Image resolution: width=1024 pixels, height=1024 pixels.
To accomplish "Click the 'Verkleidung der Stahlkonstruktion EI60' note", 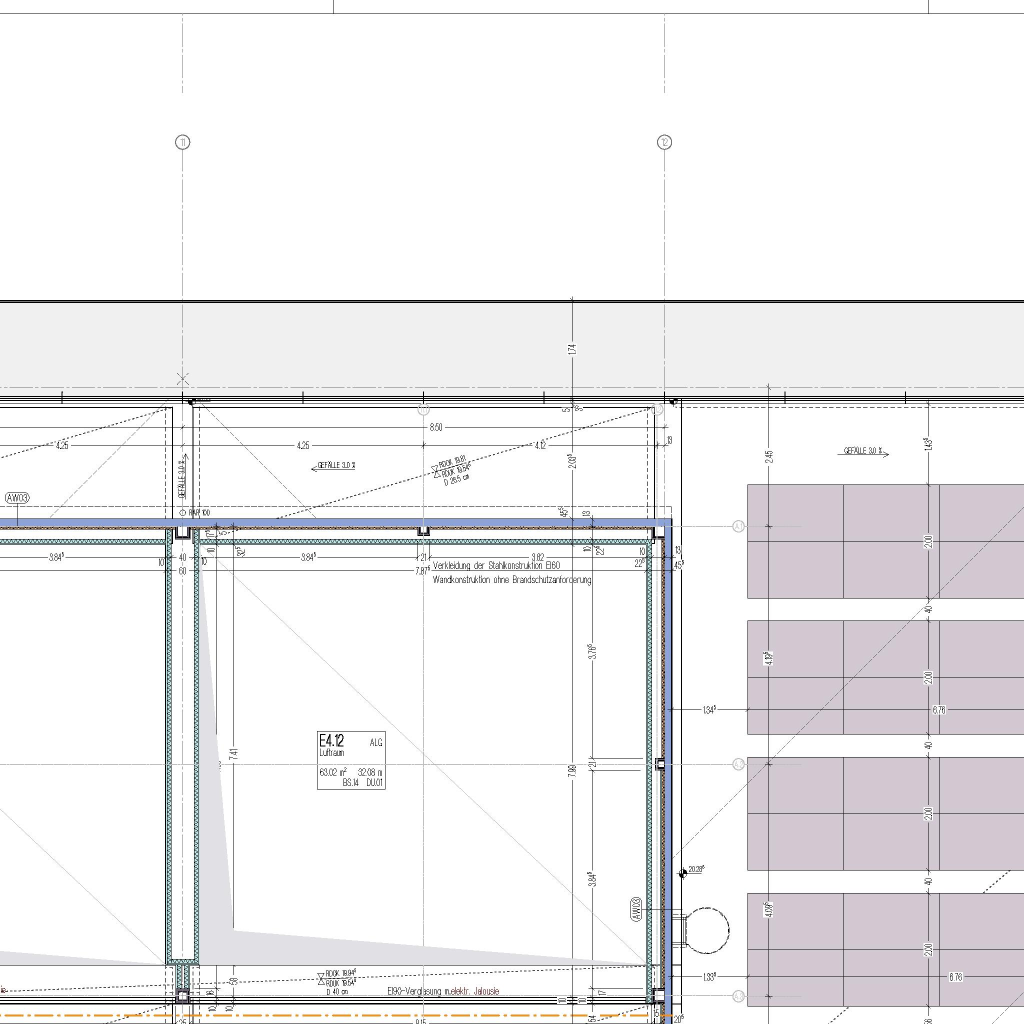I will pos(496,566).
